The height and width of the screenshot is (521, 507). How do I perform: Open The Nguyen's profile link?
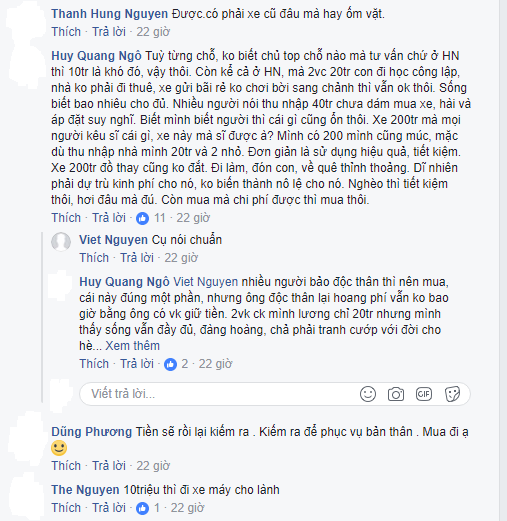(x=85, y=490)
